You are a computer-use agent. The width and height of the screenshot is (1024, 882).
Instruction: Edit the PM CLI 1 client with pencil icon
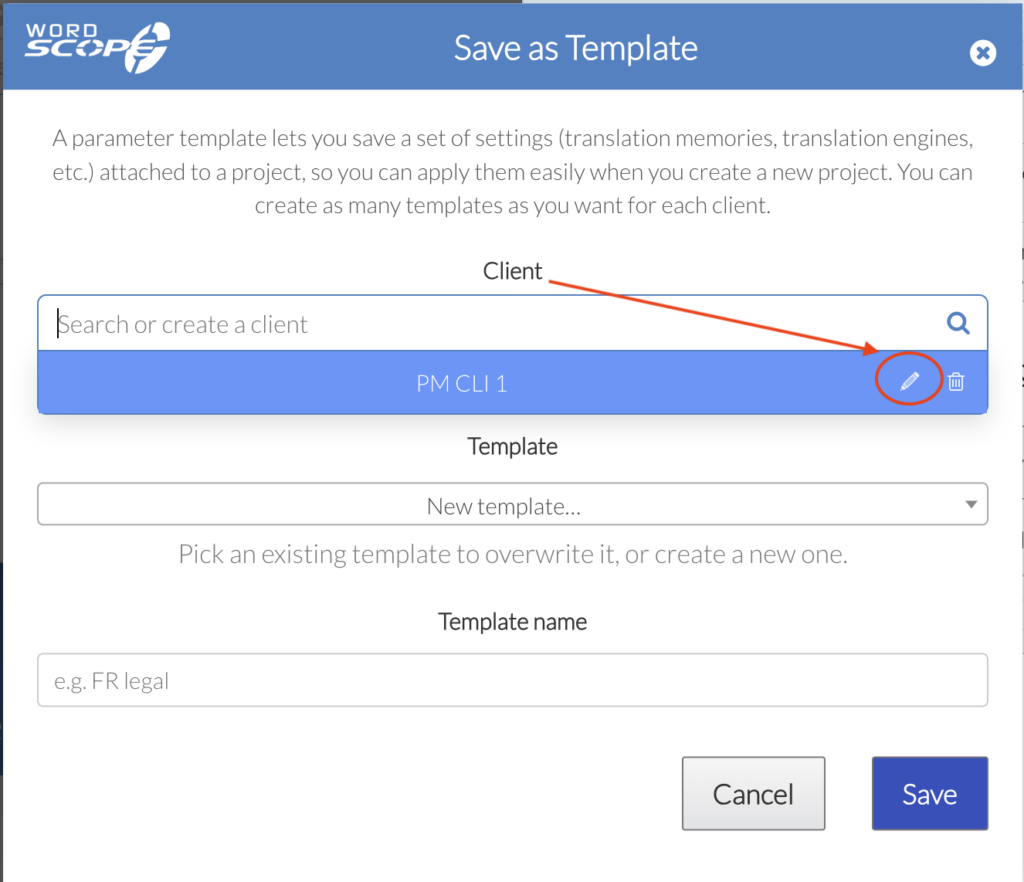click(x=909, y=381)
